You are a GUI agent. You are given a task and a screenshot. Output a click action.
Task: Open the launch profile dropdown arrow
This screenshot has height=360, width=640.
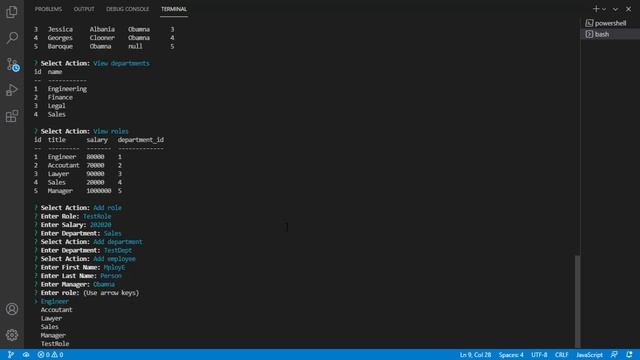tap(604, 9)
